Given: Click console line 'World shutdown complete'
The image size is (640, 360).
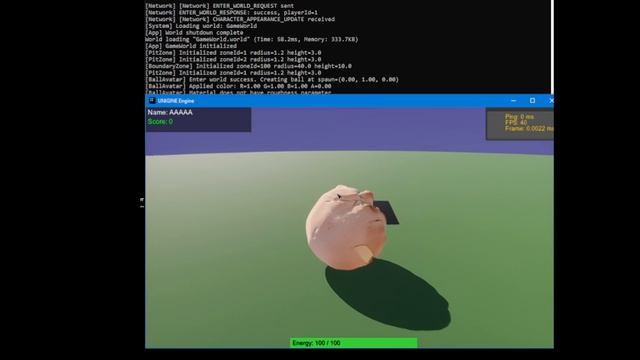Looking at the screenshot, I should (194, 33).
